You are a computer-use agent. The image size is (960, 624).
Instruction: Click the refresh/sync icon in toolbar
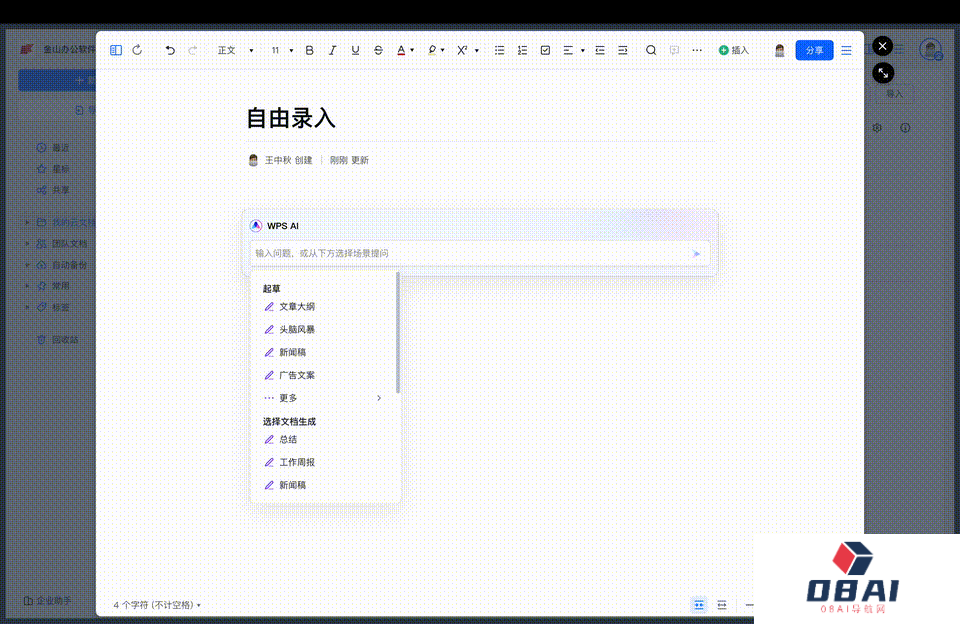138,50
